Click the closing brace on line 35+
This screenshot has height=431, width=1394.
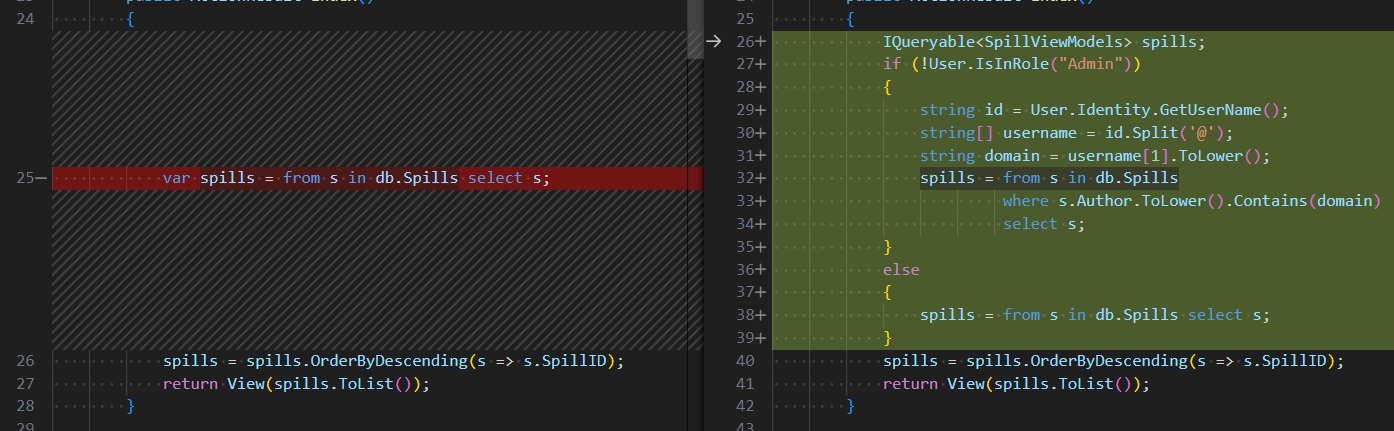pos(888,247)
